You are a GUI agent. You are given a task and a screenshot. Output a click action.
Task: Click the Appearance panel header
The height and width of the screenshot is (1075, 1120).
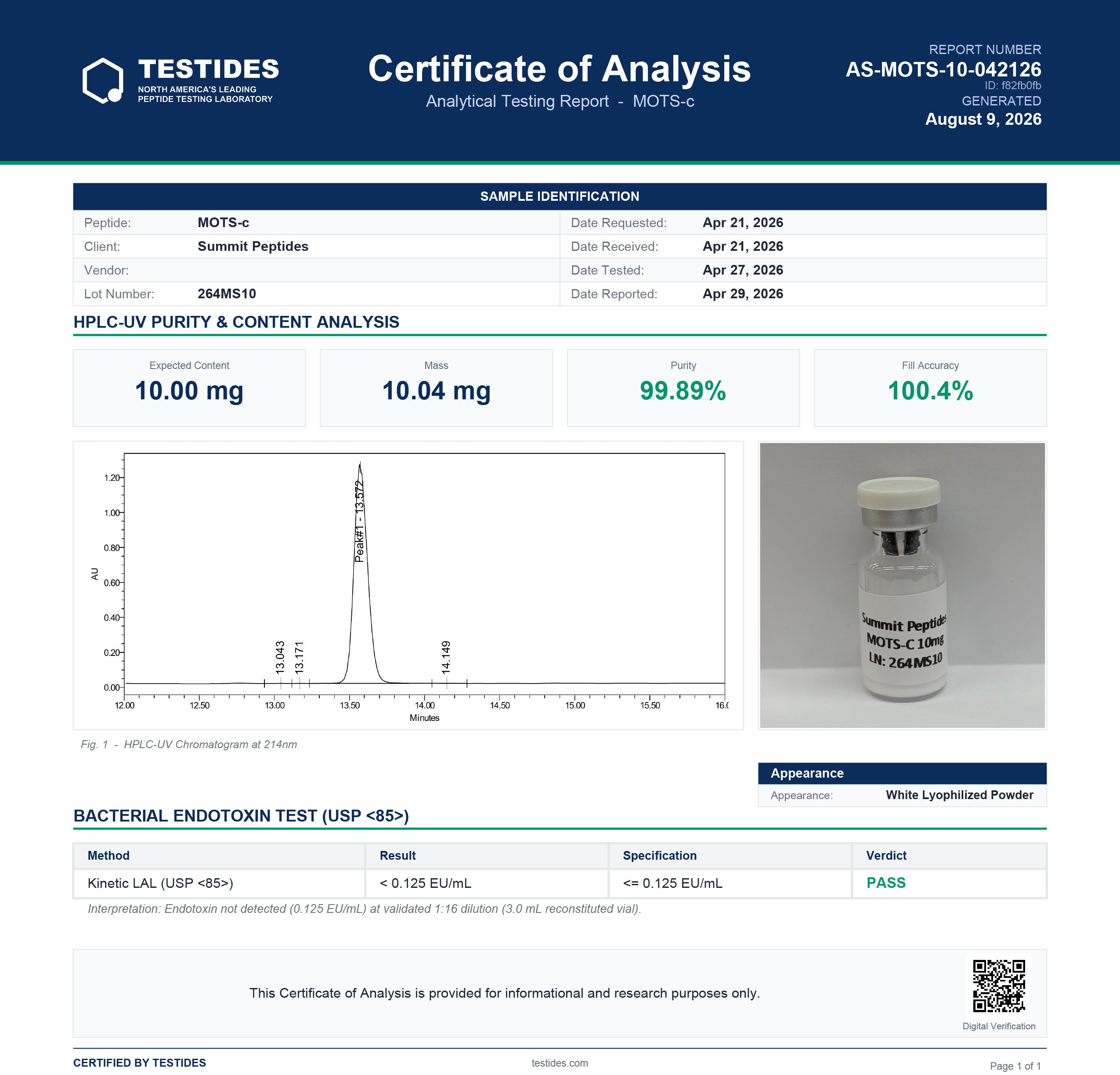[902, 773]
